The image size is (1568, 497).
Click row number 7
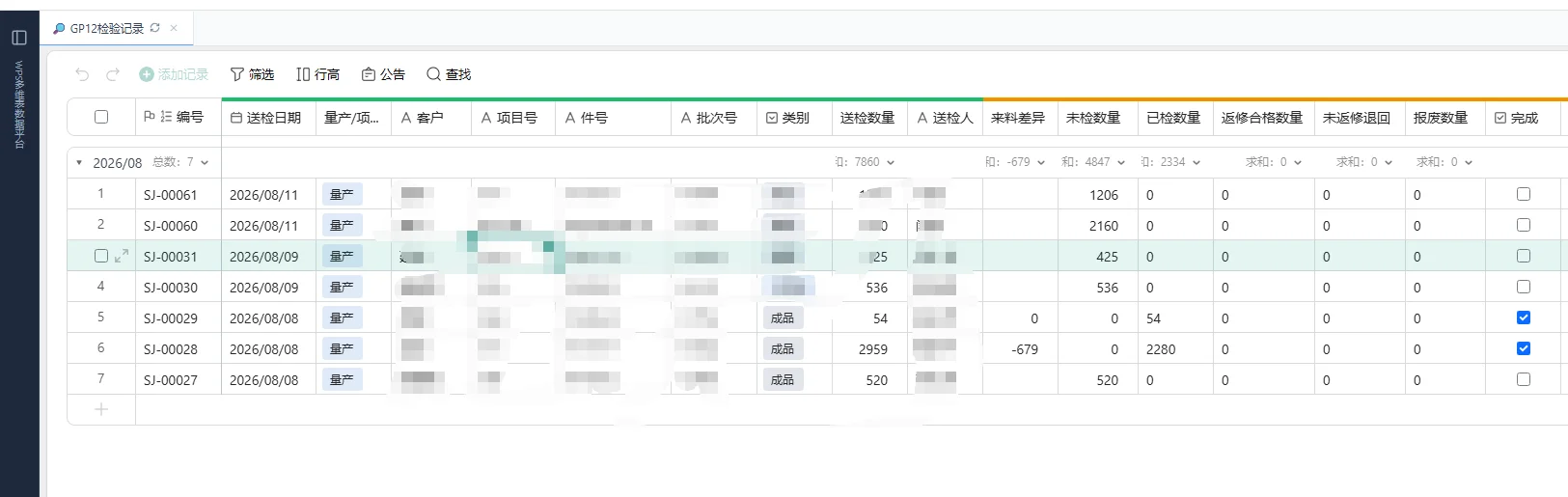coord(100,378)
